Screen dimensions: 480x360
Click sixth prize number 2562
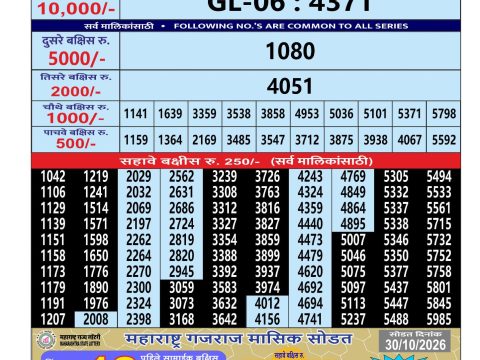[x=182, y=176]
